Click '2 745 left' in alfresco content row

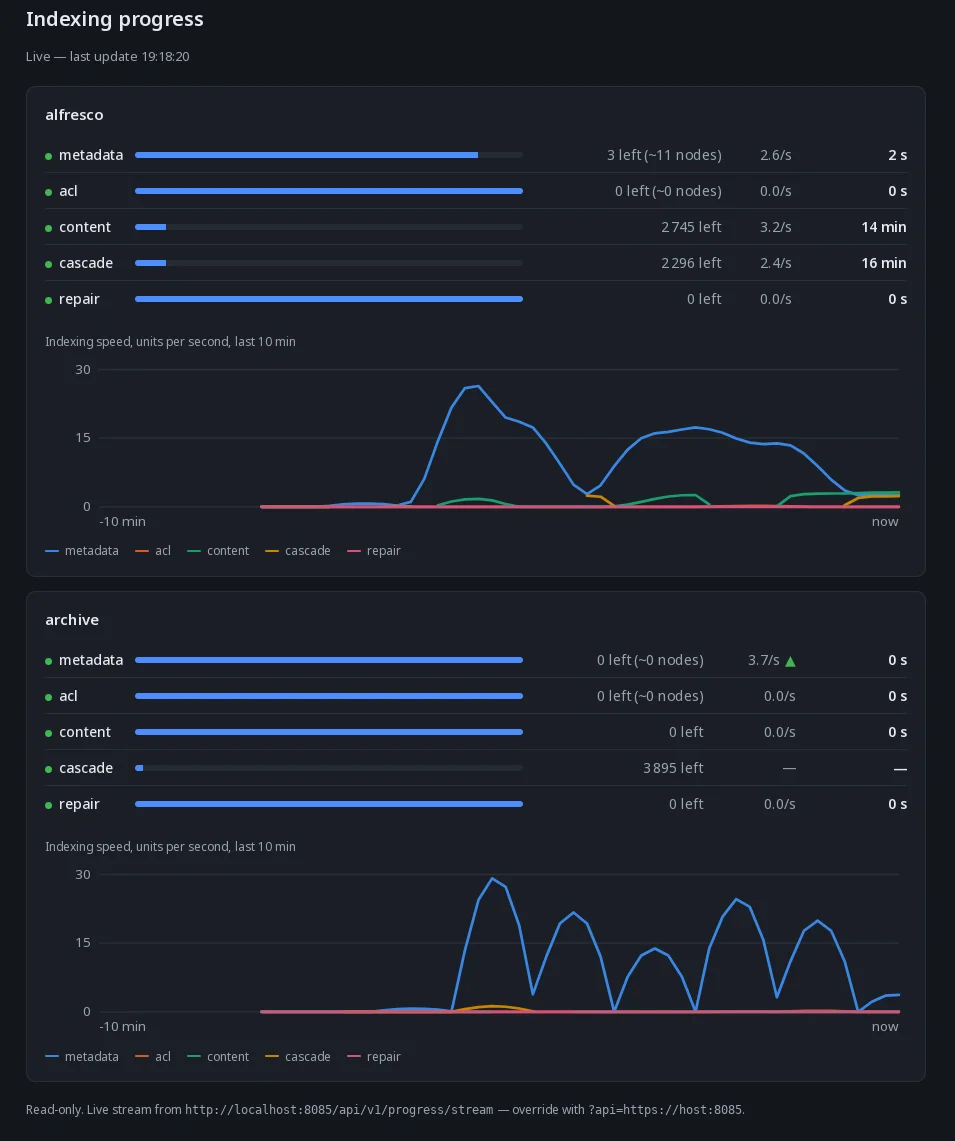click(x=692, y=227)
